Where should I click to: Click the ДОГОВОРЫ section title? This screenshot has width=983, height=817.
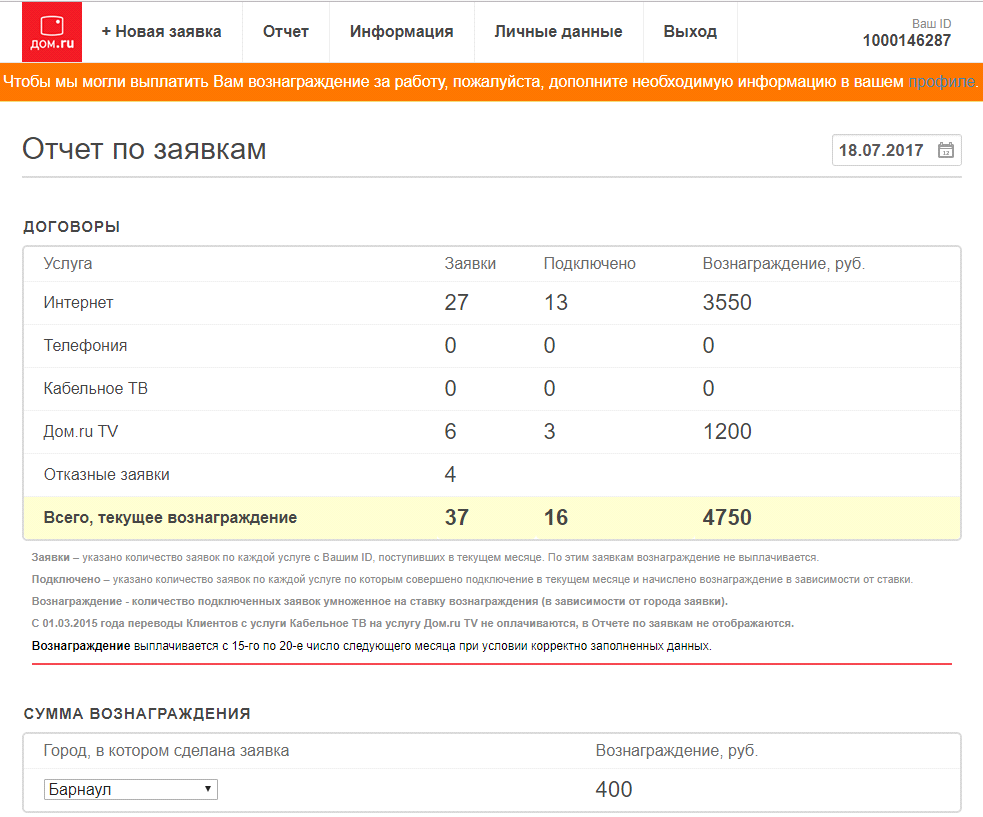tap(71, 227)
